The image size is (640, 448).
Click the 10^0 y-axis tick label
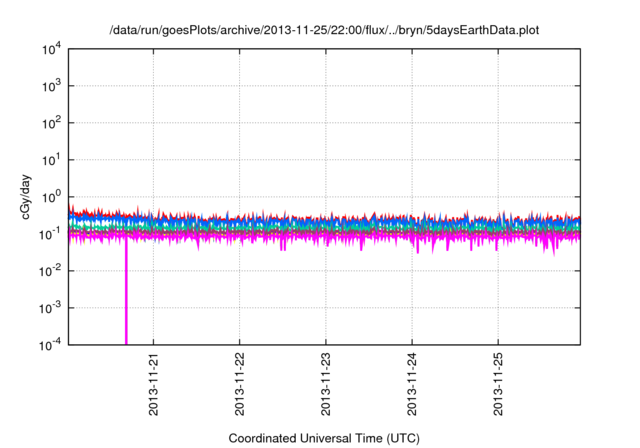(x=52, y=197)
